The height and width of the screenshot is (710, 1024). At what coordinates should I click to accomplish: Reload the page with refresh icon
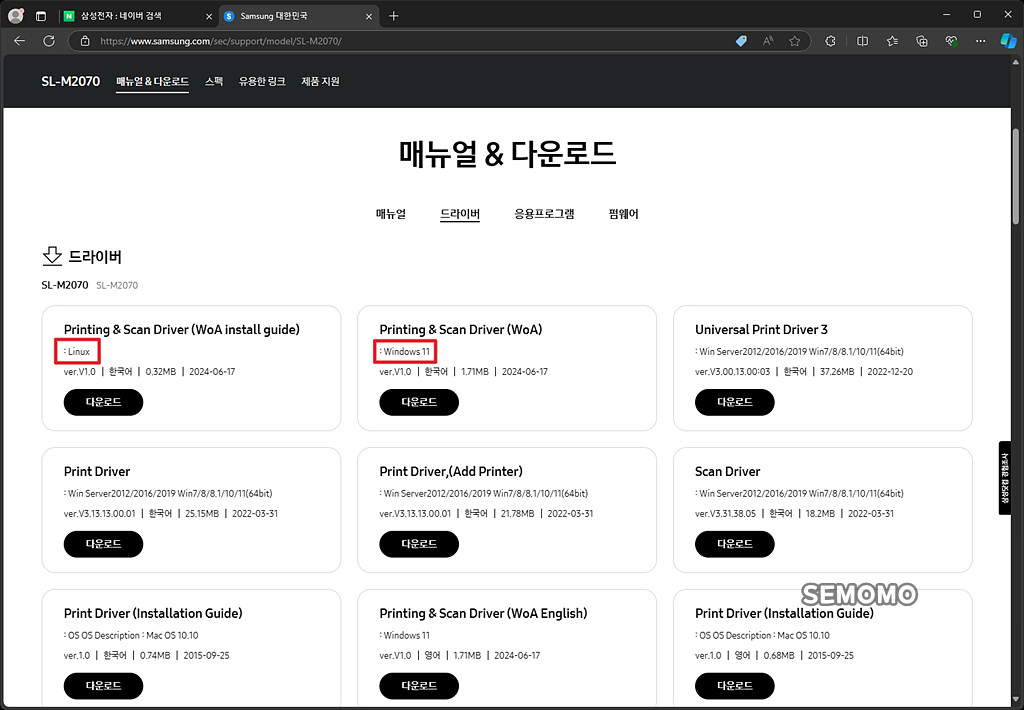coord(49,40)
